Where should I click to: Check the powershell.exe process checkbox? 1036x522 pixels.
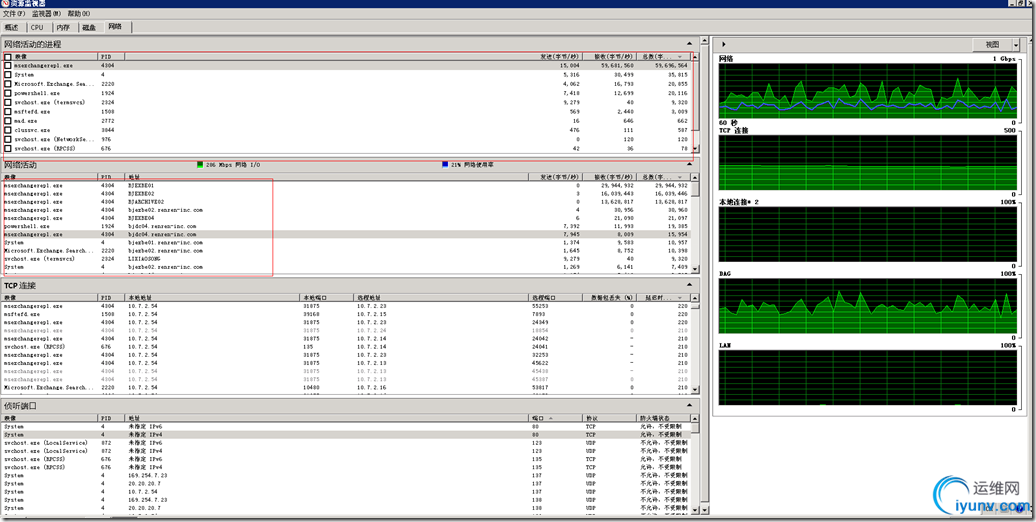8,94
